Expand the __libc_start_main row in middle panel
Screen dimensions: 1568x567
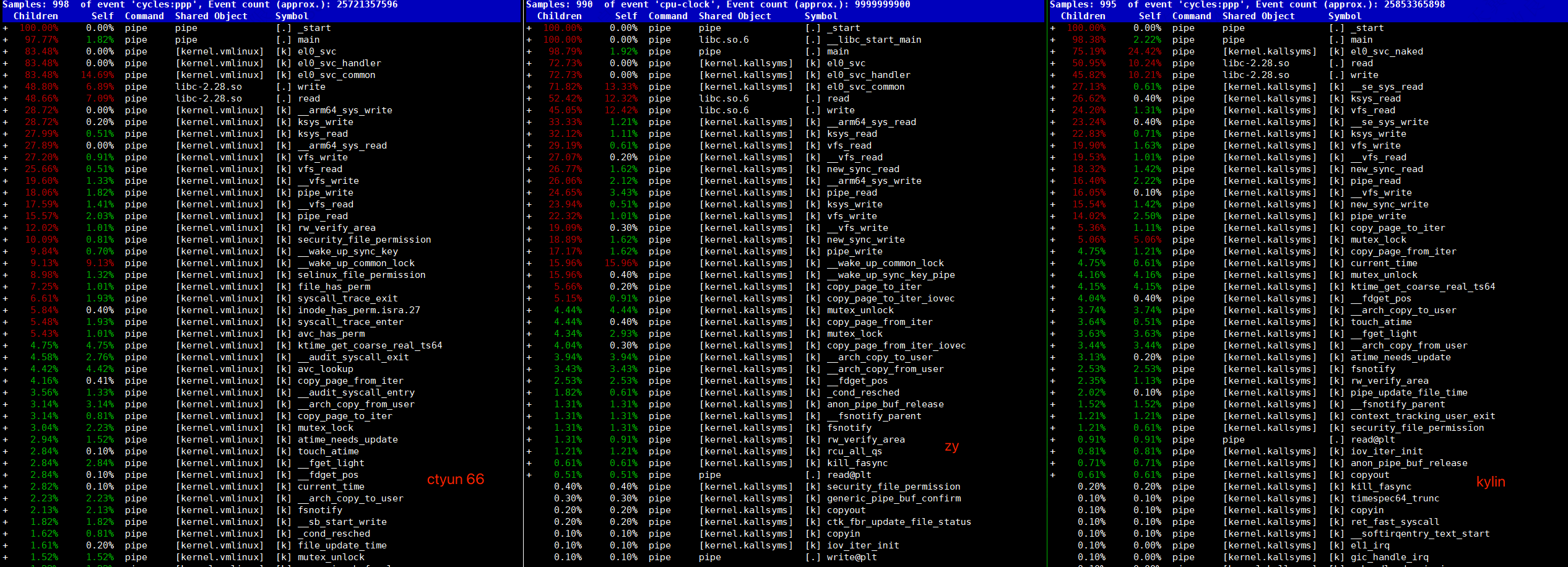[x=529, y=39]
